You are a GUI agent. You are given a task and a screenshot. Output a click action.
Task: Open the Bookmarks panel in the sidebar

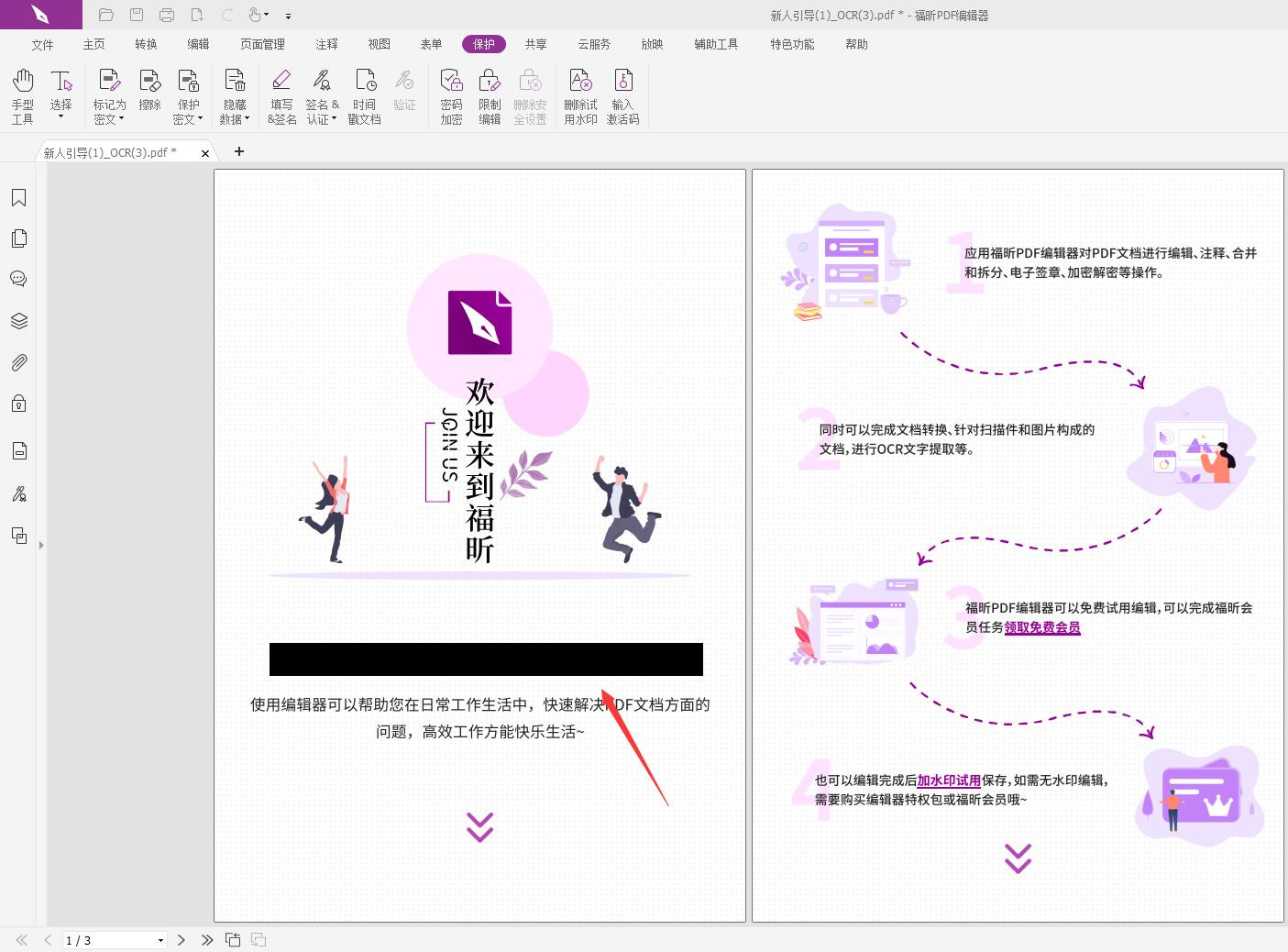(x=18, y=197)
